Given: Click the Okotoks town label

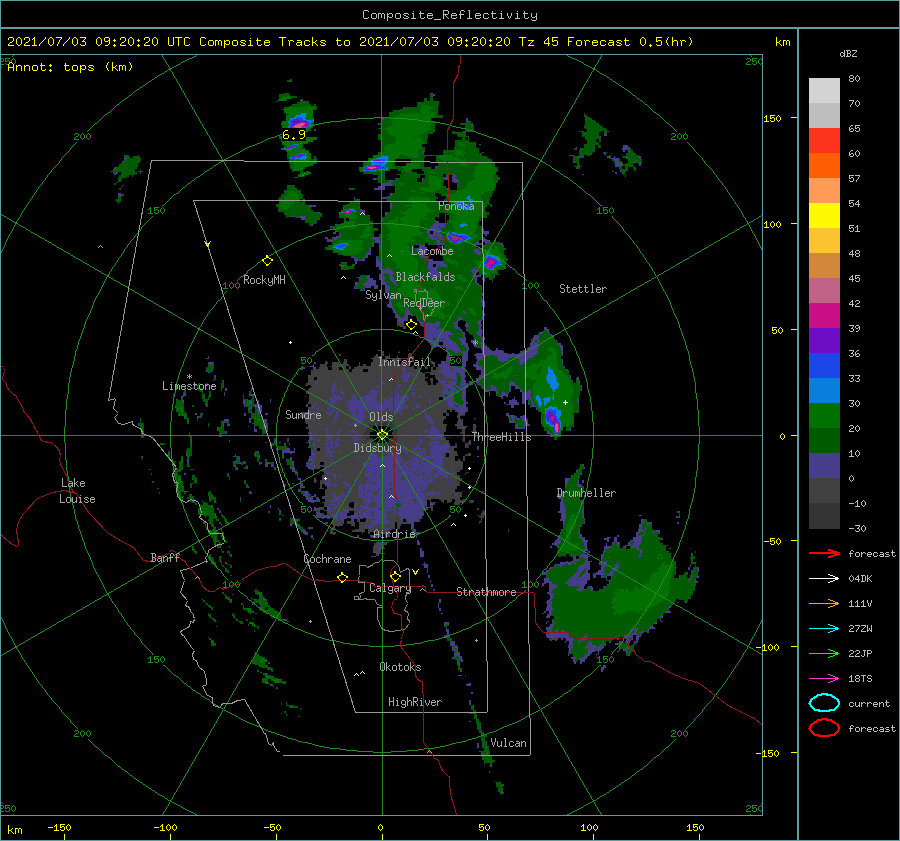Looking at the screenshot, I should coord(401,667).
